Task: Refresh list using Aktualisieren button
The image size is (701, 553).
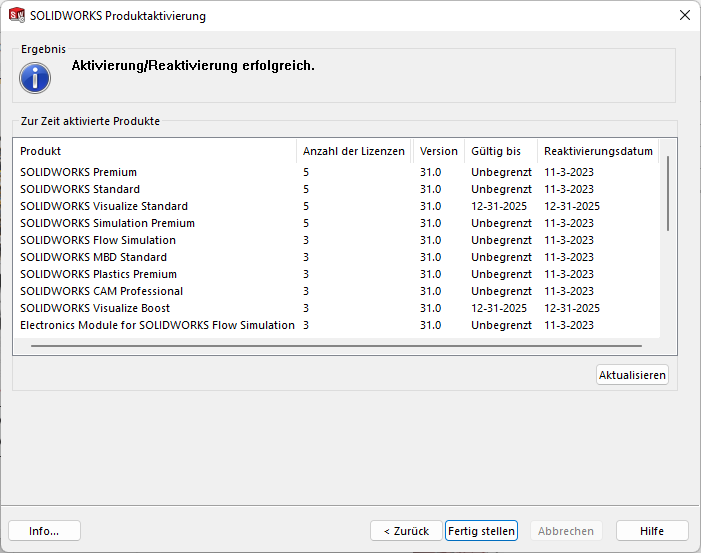Action: [x=632, y=375]
